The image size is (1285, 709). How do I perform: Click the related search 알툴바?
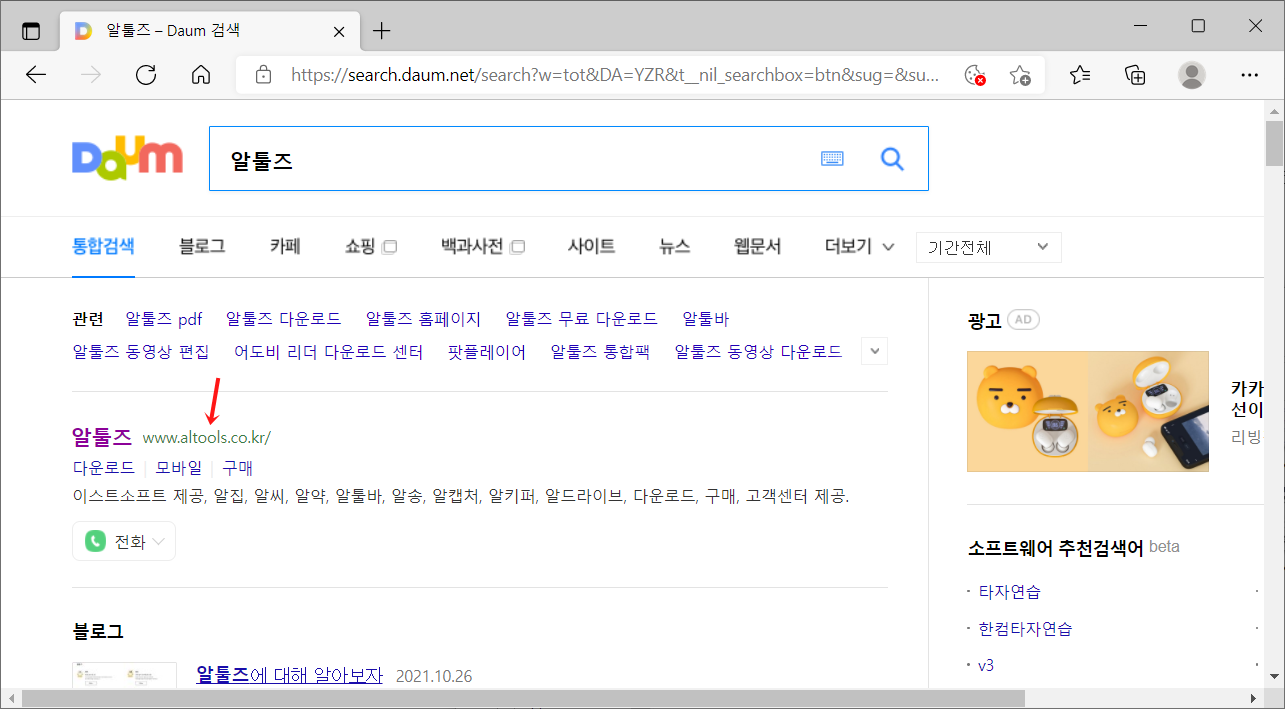[x=706, y=319]
